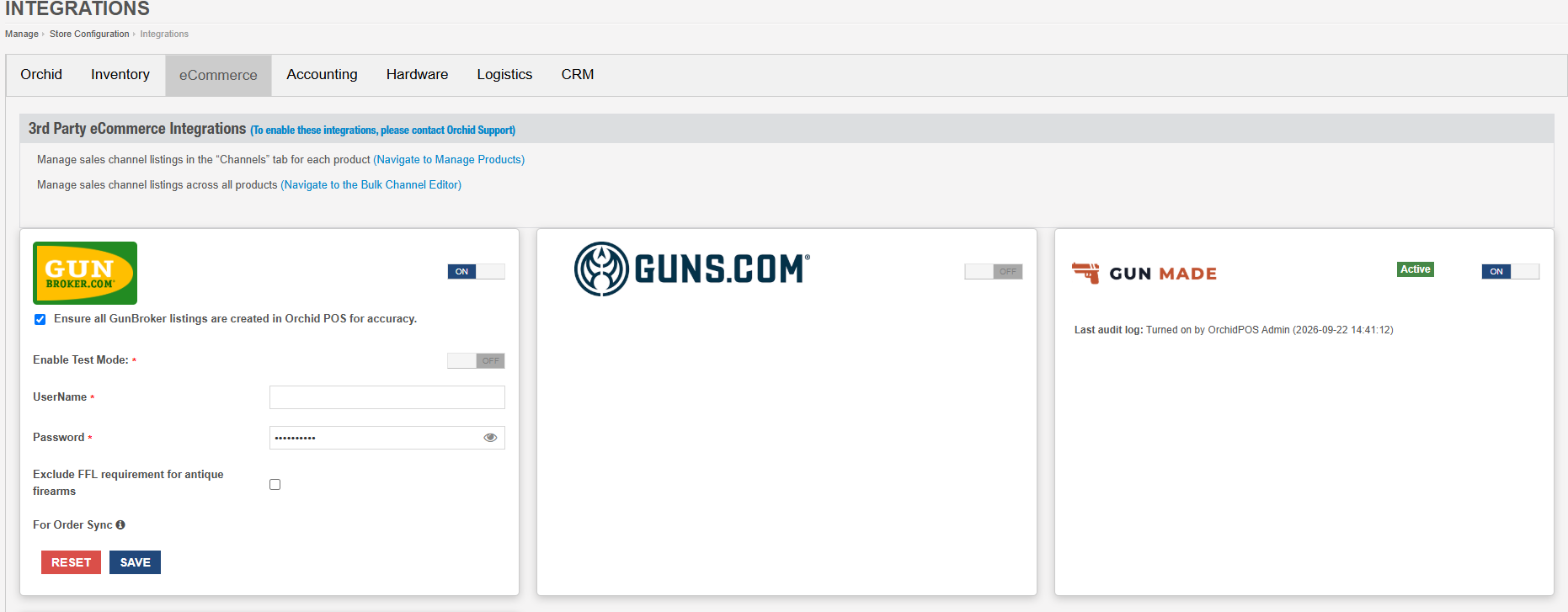Click the For Order Sync label
The image size is (1568, 612).
[x=72, y=524]
